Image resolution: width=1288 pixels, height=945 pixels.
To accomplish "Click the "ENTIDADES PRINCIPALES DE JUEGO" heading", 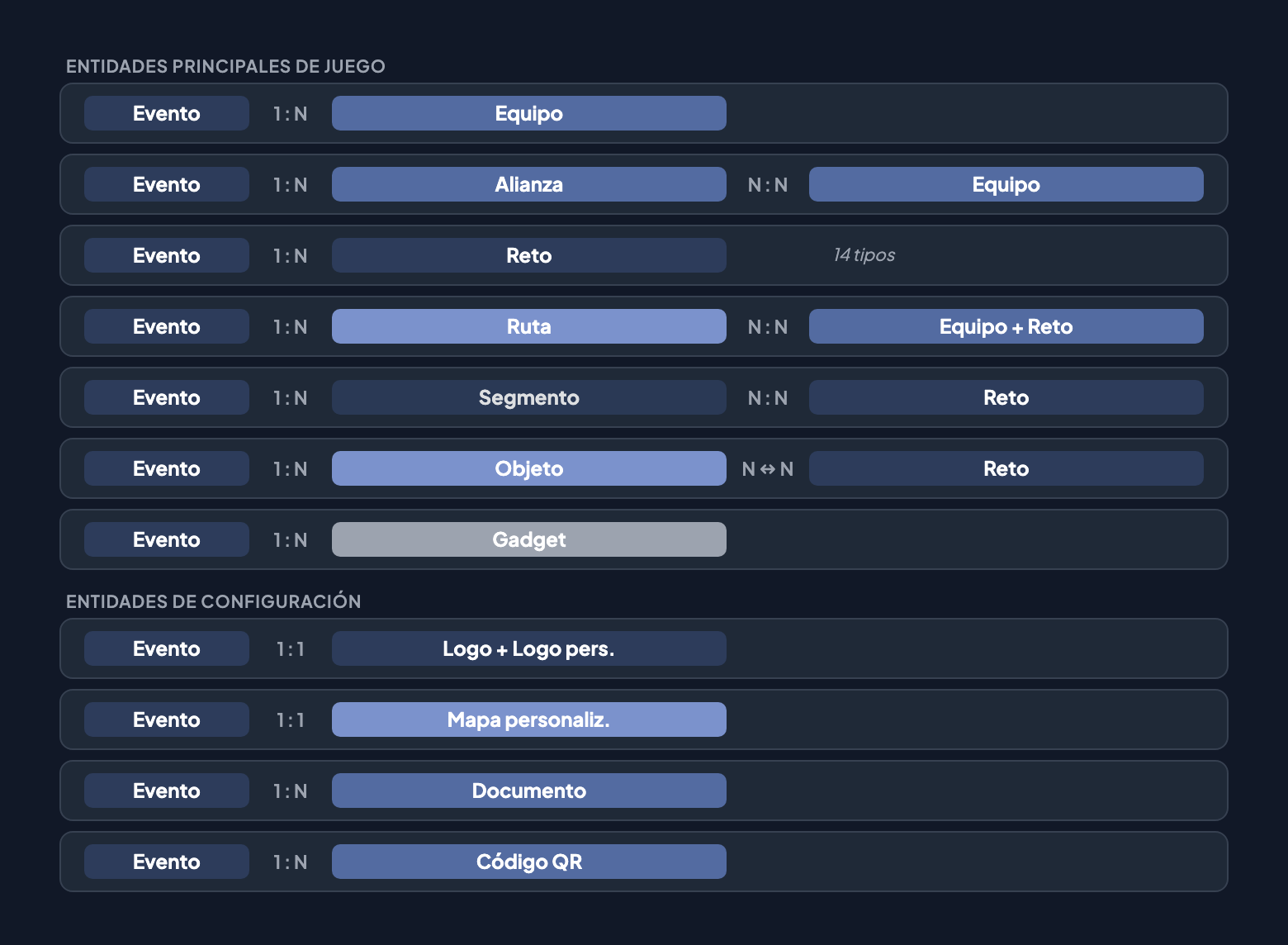I will 225,66.
